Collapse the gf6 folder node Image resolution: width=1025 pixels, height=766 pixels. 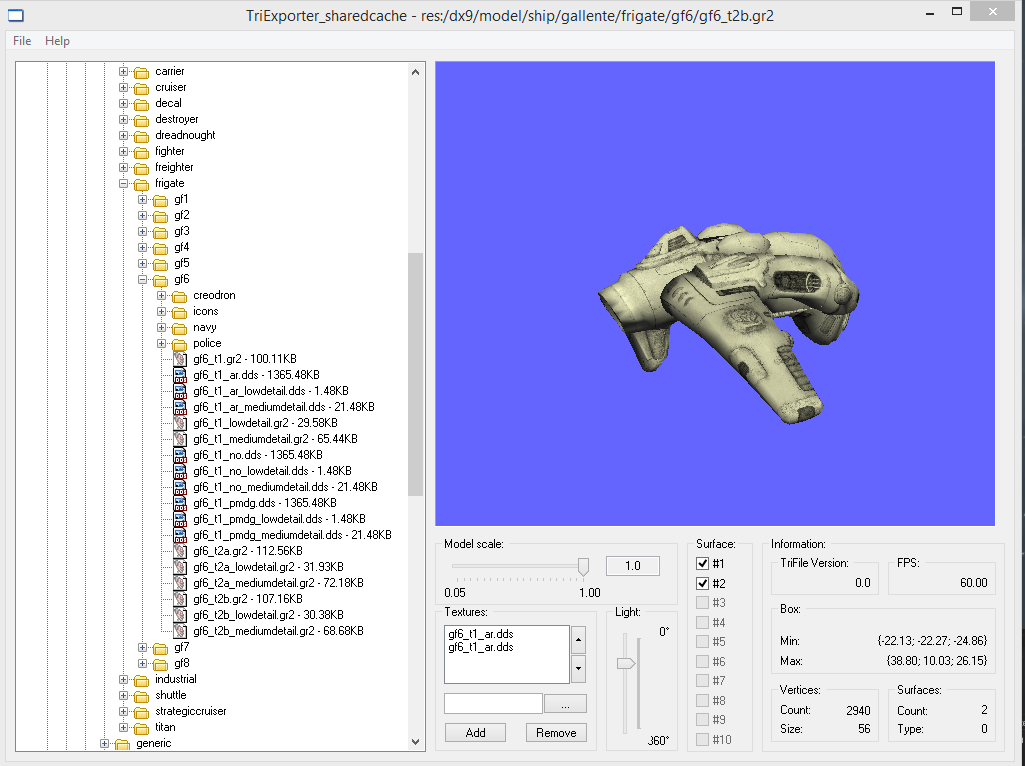coord(142,280)
